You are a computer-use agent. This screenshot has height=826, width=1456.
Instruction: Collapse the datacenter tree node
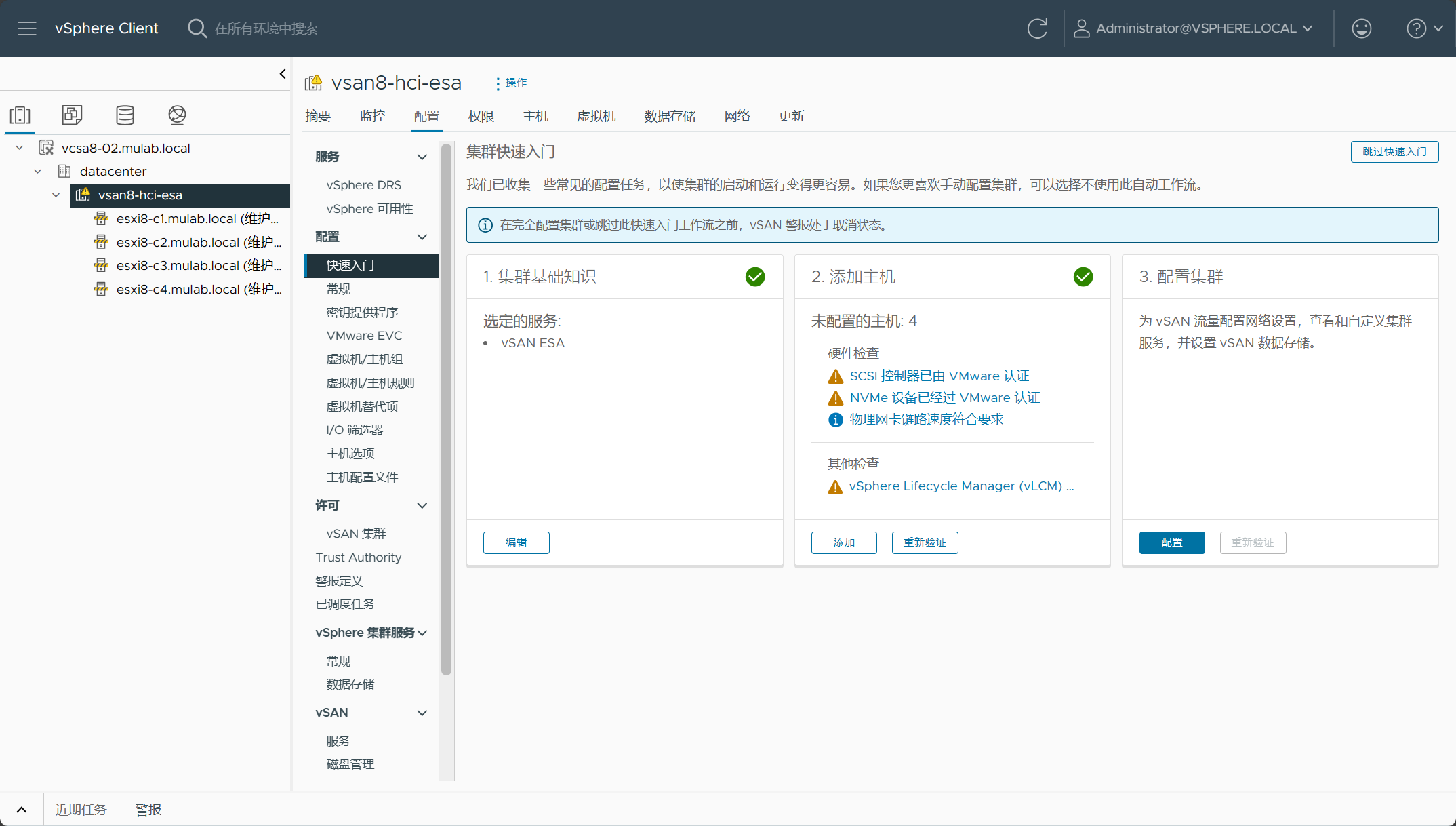(38, 171)
